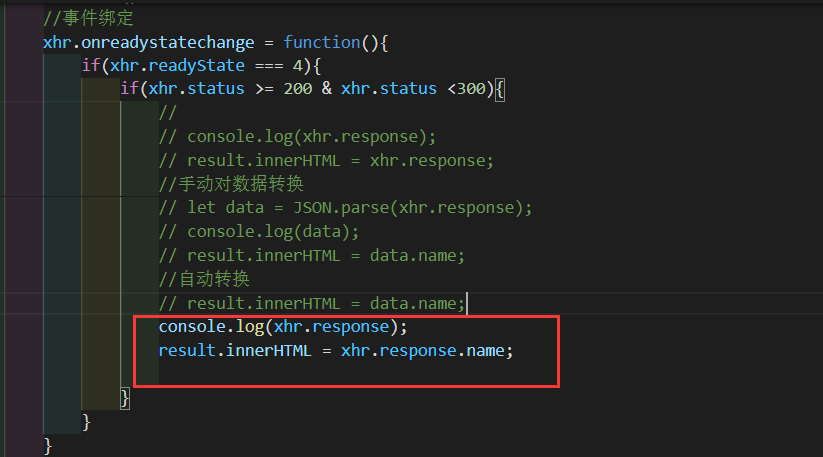Image resolution: width=823 pixels, height=457 pixels.
Task: Click the comment //手动对数据转换
Action: tap(231, 184)
